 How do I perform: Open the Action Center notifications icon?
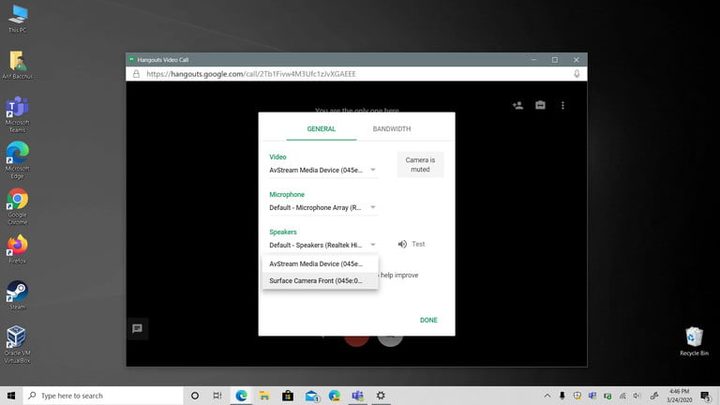click(706, 396)
